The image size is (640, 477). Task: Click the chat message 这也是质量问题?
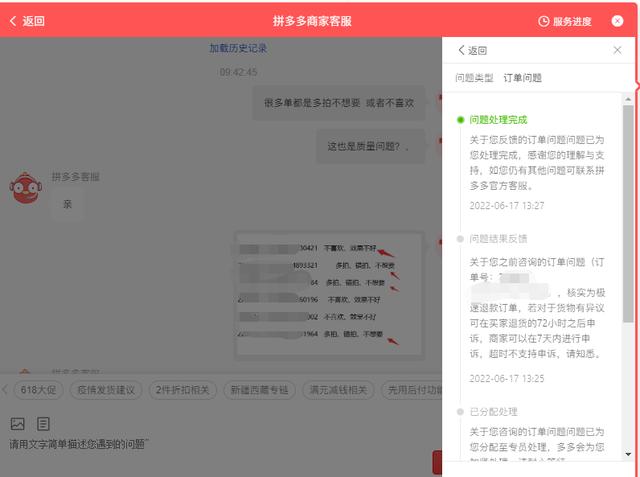tap(370, 146)
